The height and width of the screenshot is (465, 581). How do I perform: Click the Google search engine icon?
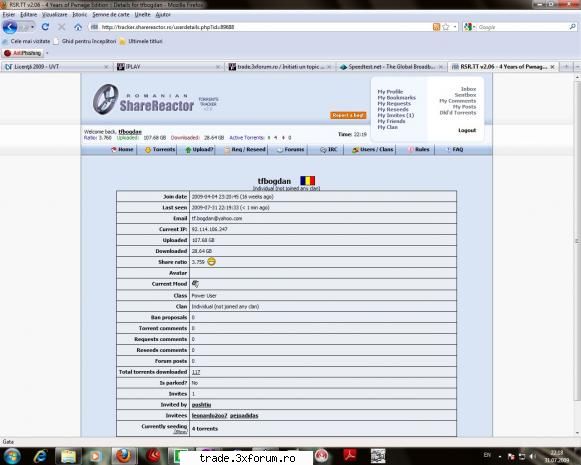tap(468, 27)
